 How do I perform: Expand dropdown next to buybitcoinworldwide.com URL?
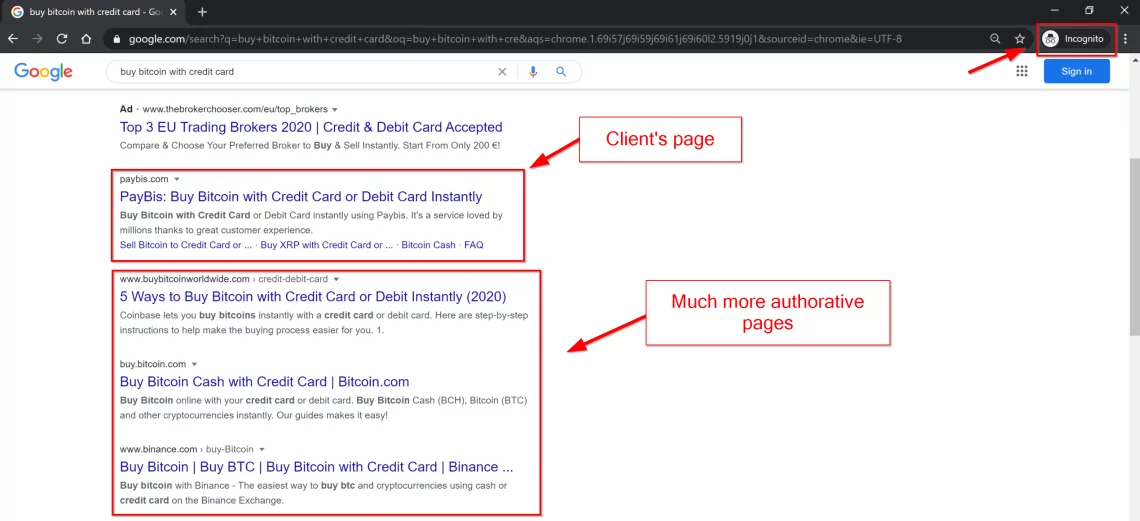point(337,279)
